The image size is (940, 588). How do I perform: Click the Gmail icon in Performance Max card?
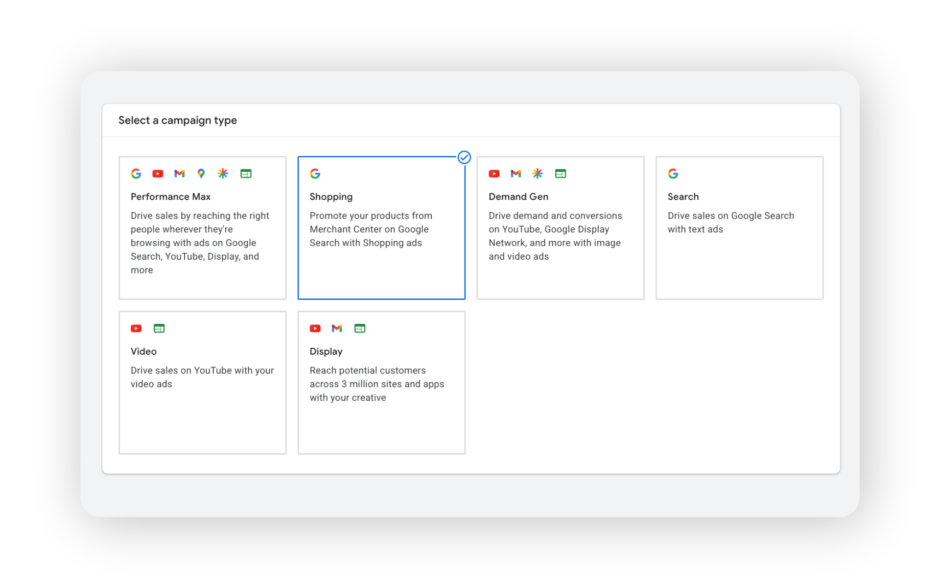click(x=179, y=174)
